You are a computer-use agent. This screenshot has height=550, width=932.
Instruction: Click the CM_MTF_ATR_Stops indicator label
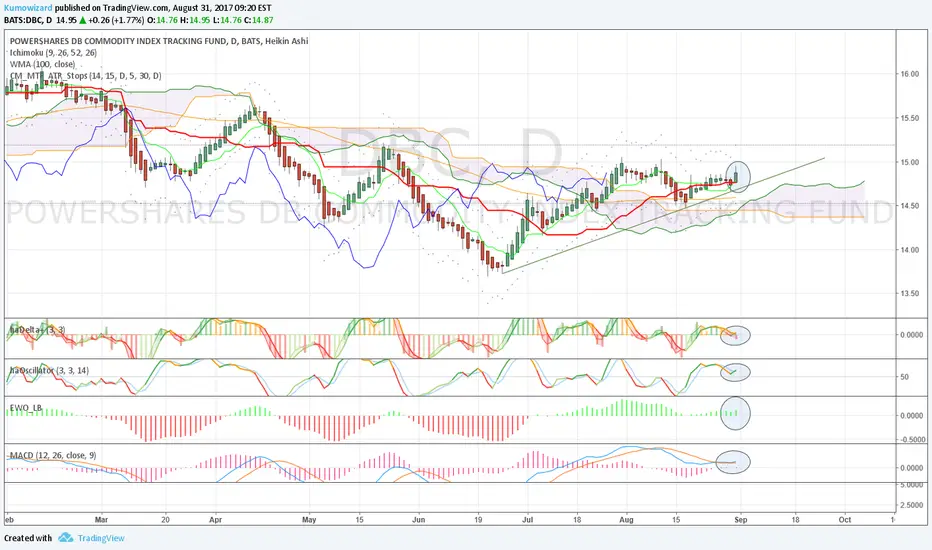click(x=85, y=76)
